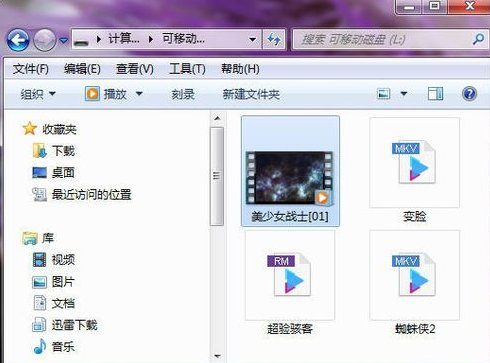
Task: Select the 可移动... breadcrumb segment
Action: 183,39
